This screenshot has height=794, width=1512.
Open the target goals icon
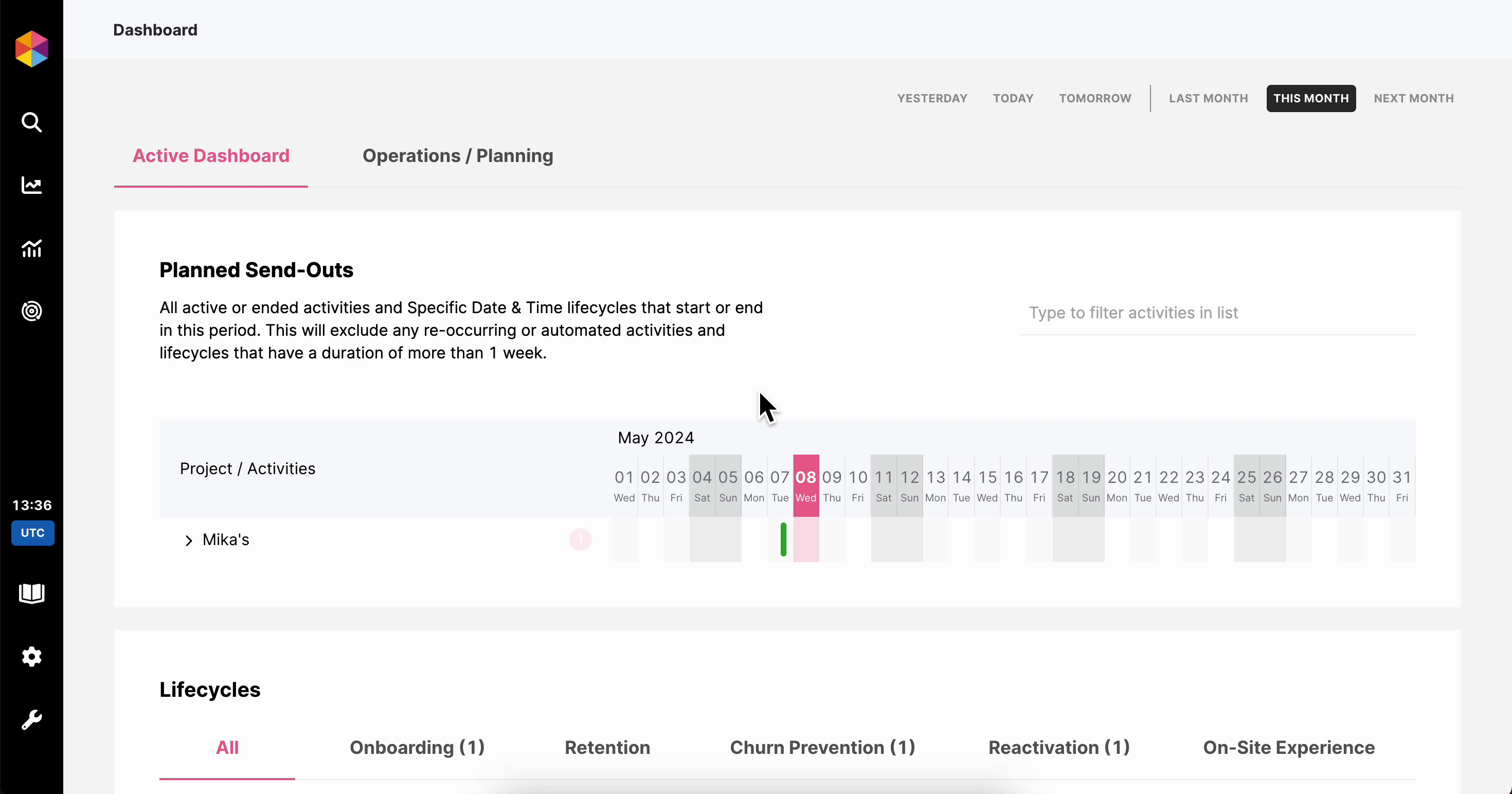pos(32,311)
